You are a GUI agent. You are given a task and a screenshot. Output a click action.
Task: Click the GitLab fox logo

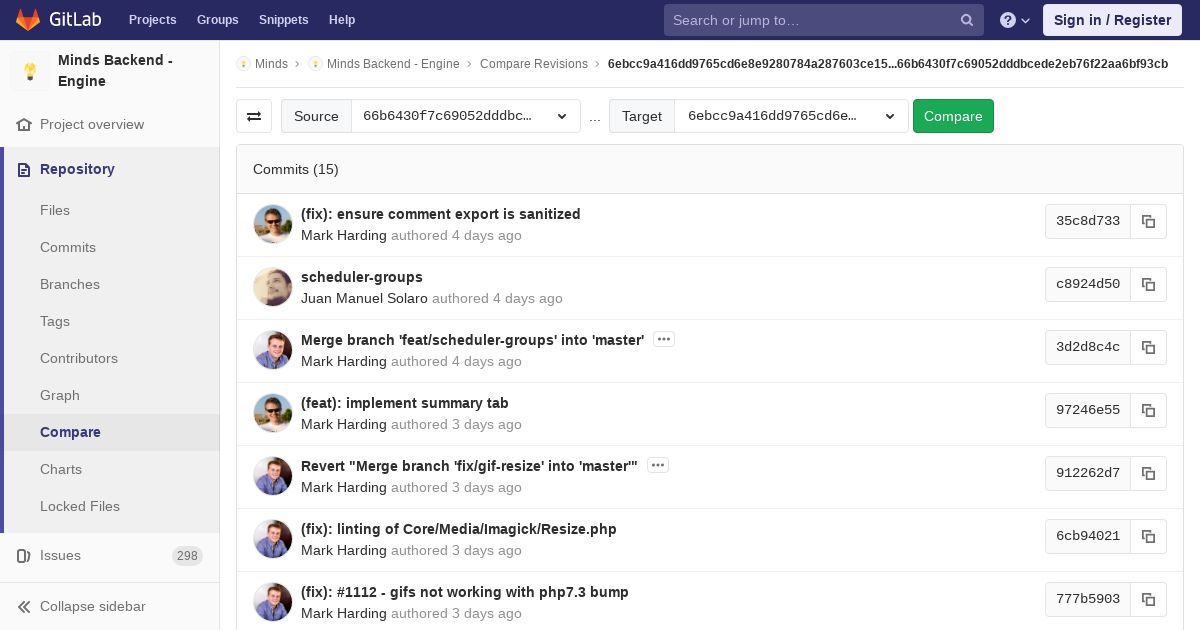pyautogui.click(x=28, y=20)
